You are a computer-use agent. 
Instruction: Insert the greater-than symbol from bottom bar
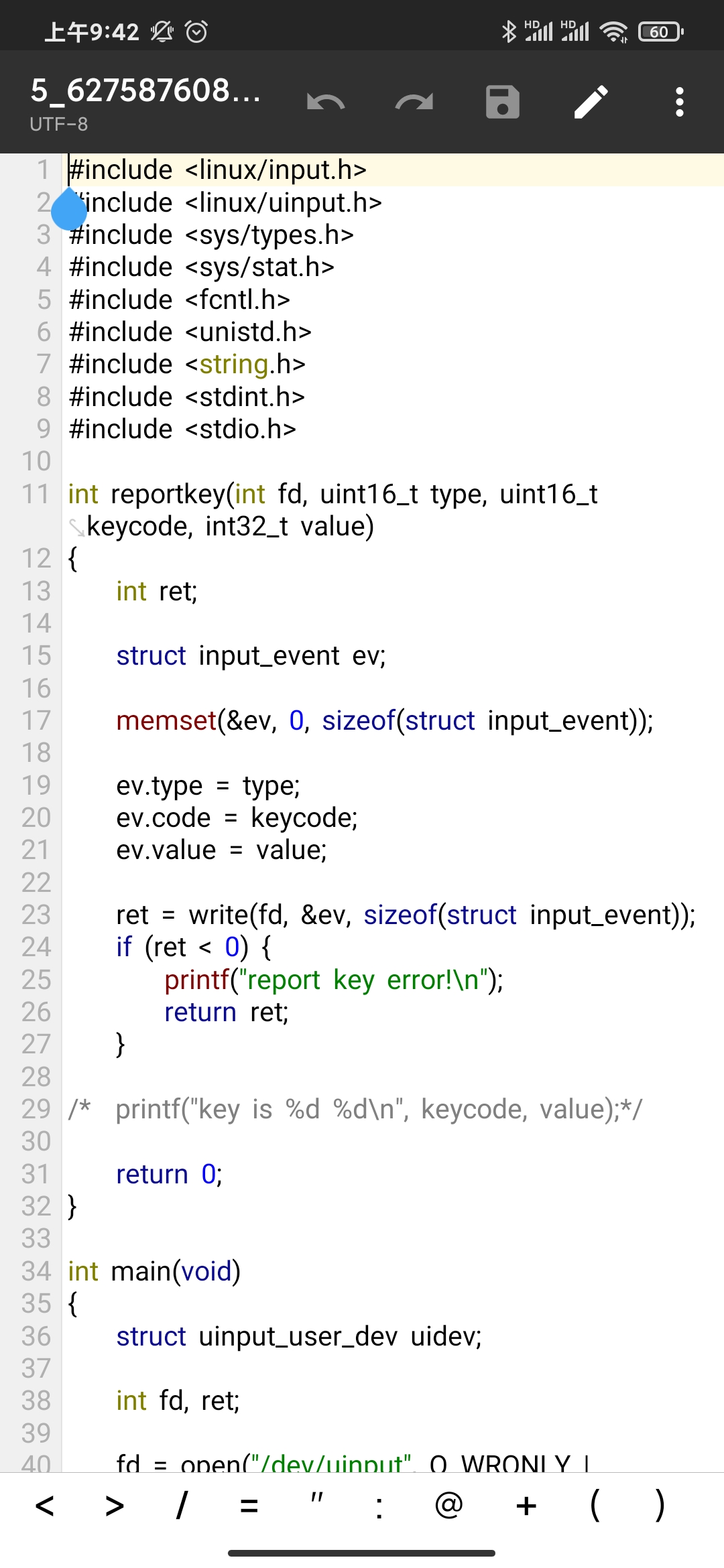[x=115, y=1506]
